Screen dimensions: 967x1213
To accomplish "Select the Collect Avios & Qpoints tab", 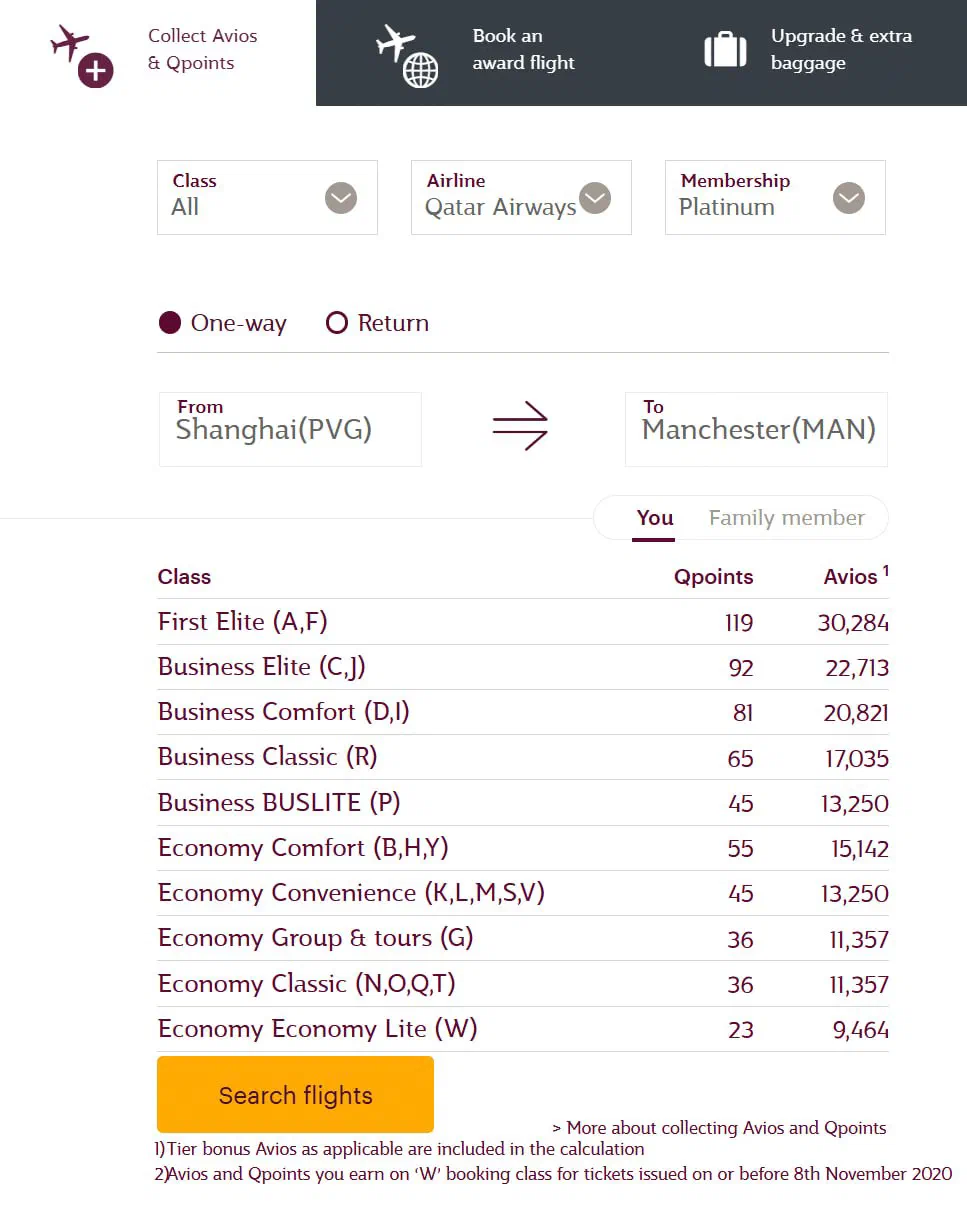I will 158,52.
